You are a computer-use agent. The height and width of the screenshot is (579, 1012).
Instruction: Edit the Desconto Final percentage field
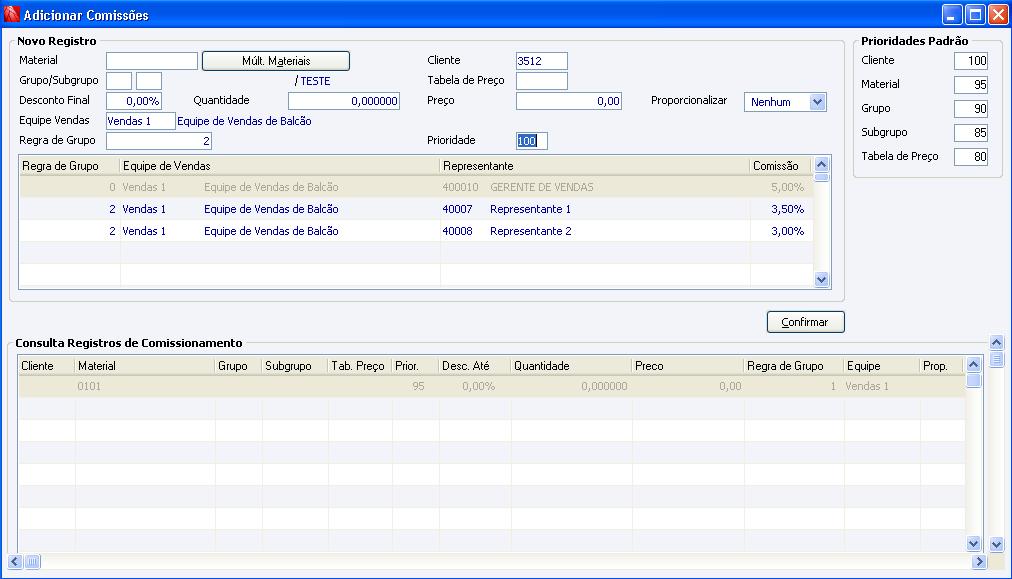coord(134,101)
